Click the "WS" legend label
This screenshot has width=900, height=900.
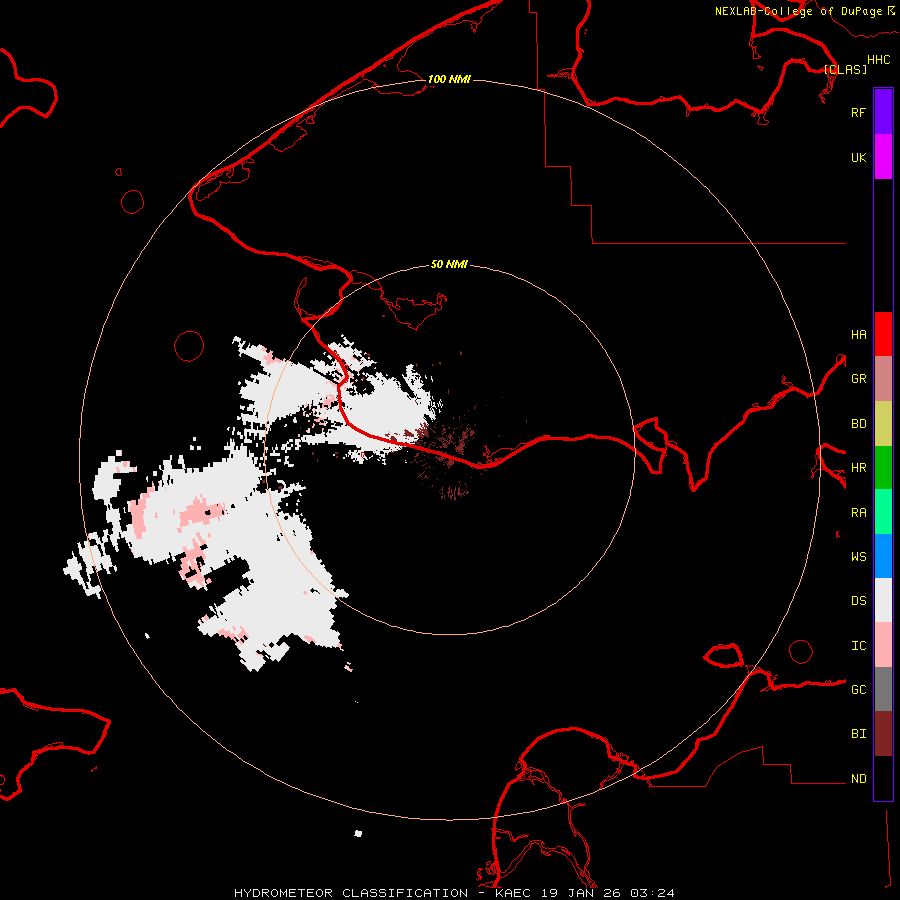point(858,557)
